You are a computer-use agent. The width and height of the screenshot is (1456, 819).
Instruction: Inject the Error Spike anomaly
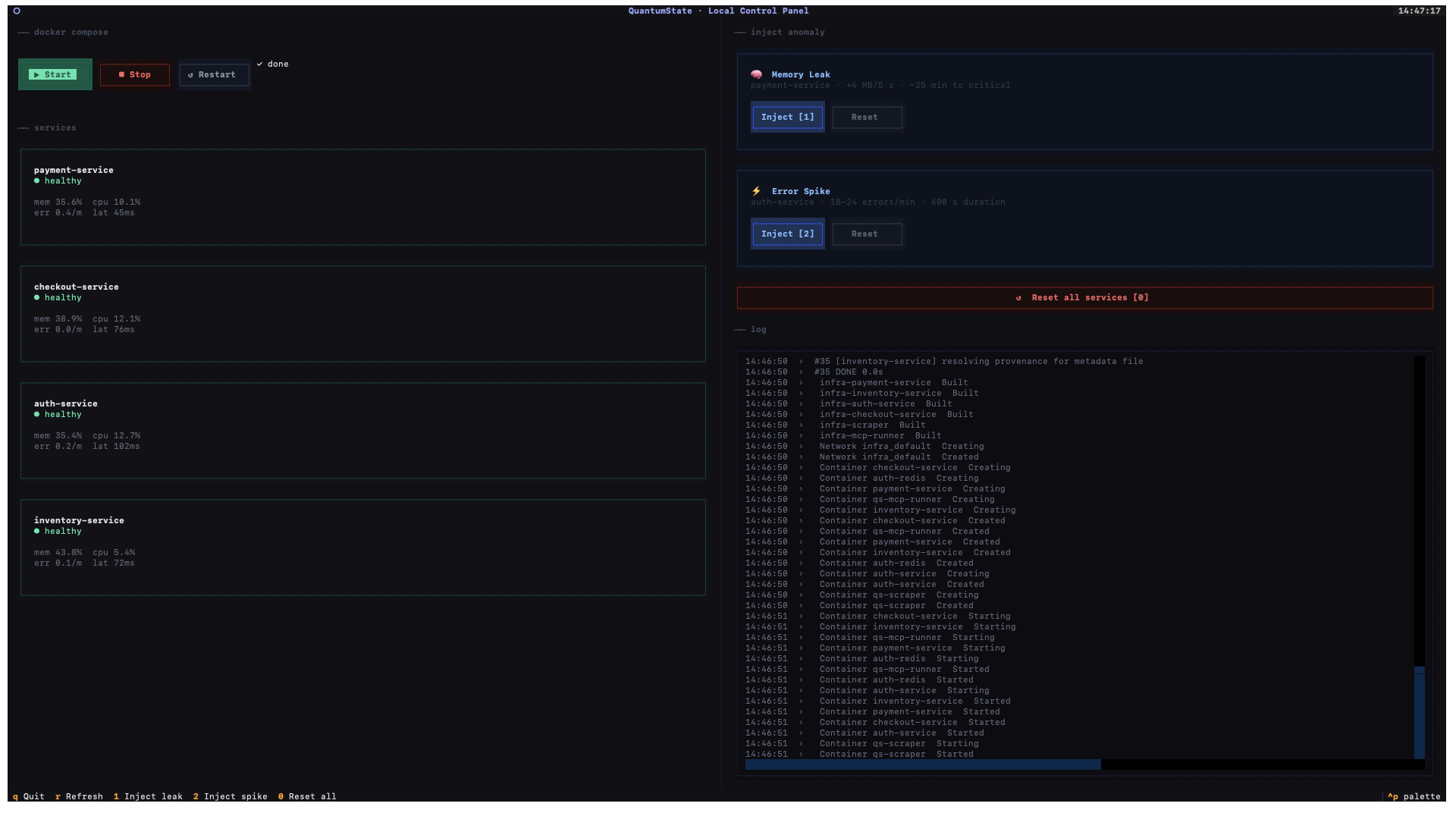(x=787, y=234)
